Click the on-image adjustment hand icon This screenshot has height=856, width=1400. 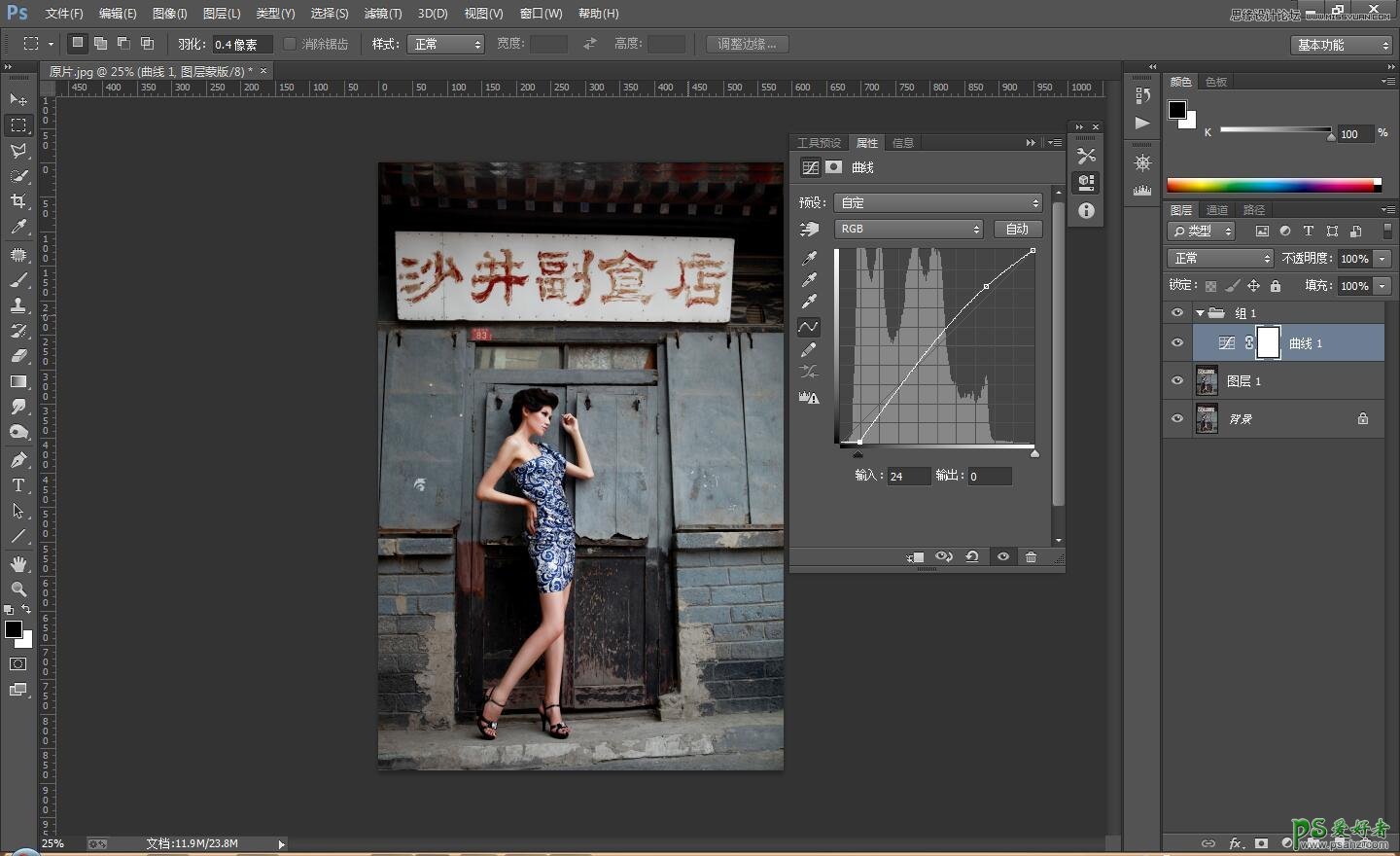810,229
